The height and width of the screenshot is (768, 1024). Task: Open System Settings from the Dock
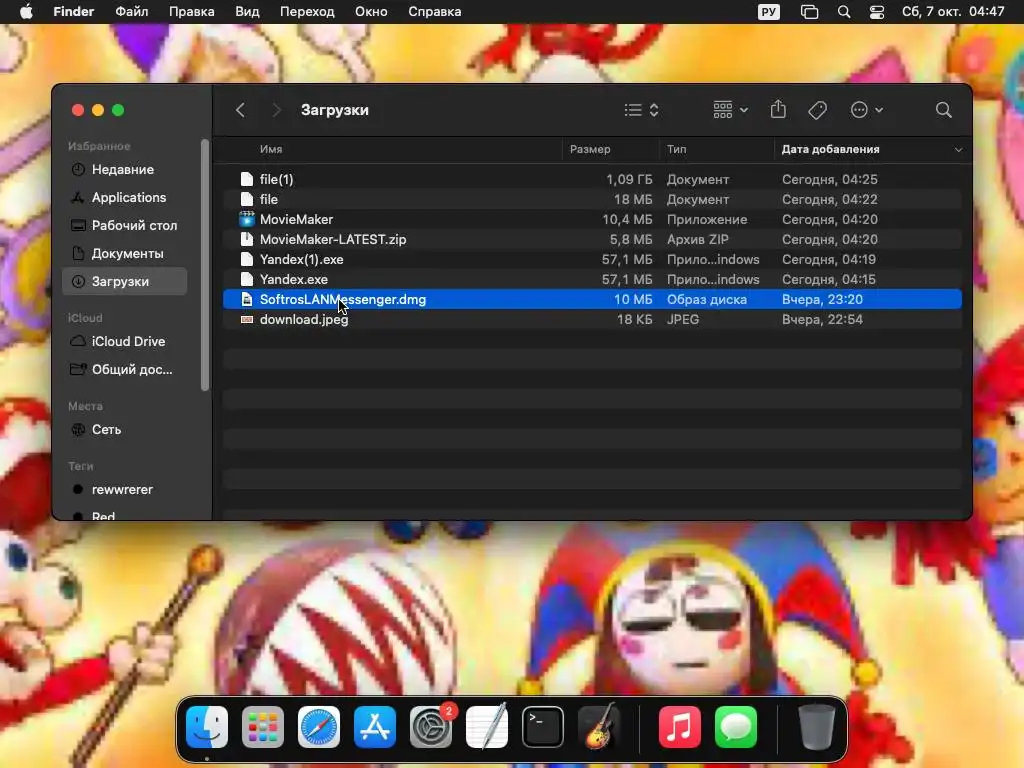point(431,727)
